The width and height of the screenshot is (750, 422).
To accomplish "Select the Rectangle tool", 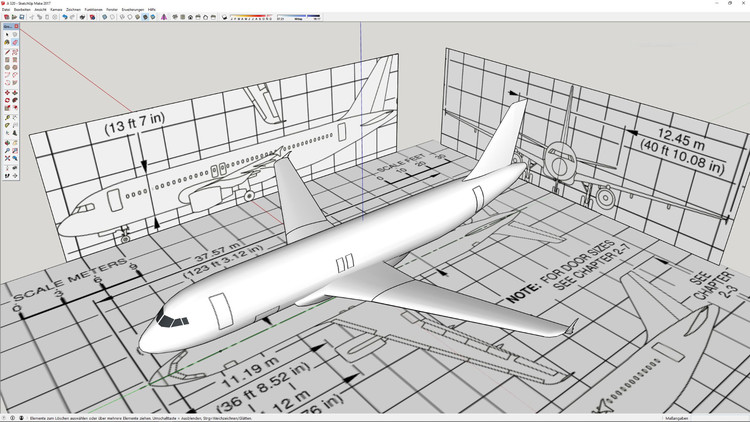I will pos(7,59).
